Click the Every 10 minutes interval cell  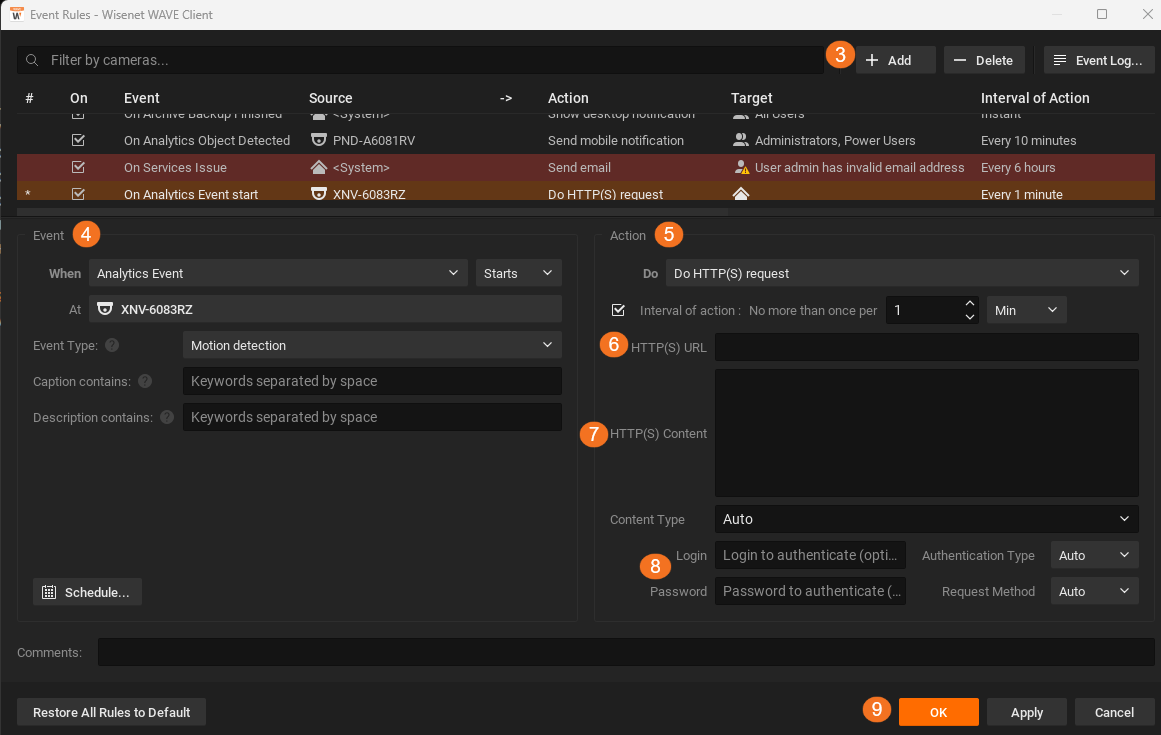coord(1028,140)
